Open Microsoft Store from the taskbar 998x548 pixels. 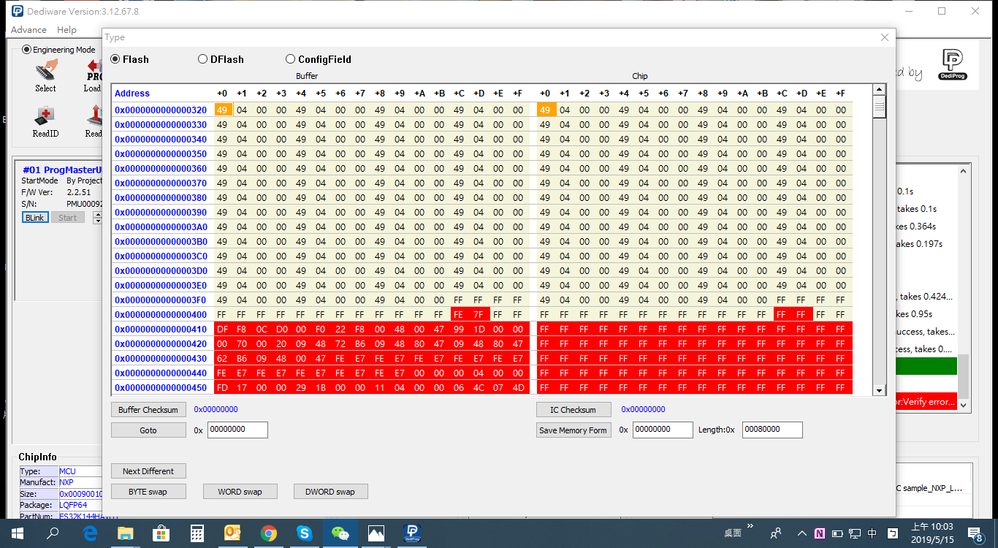click(x=161, y=533)
